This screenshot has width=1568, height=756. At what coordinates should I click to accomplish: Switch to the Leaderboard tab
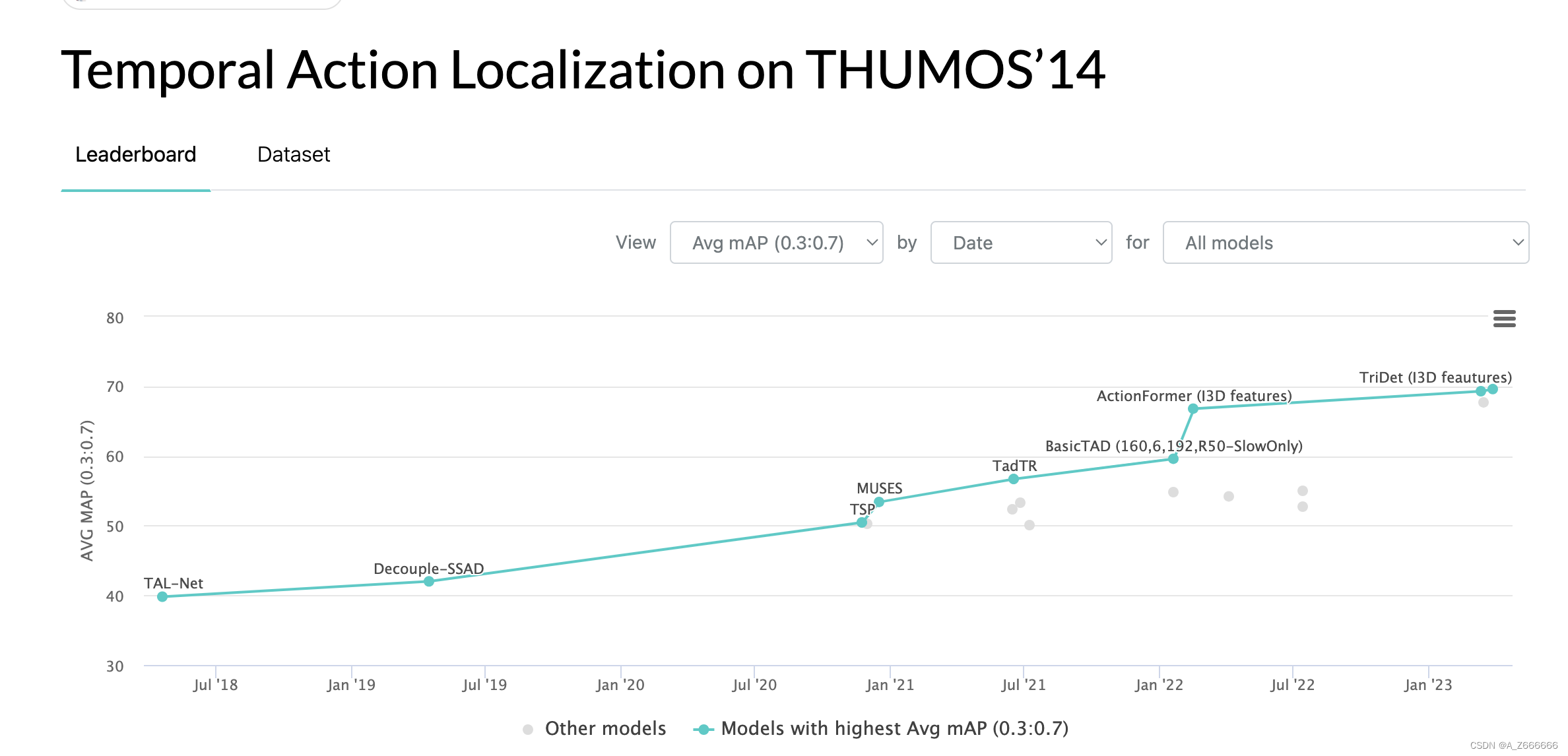(x=135, y=154)
